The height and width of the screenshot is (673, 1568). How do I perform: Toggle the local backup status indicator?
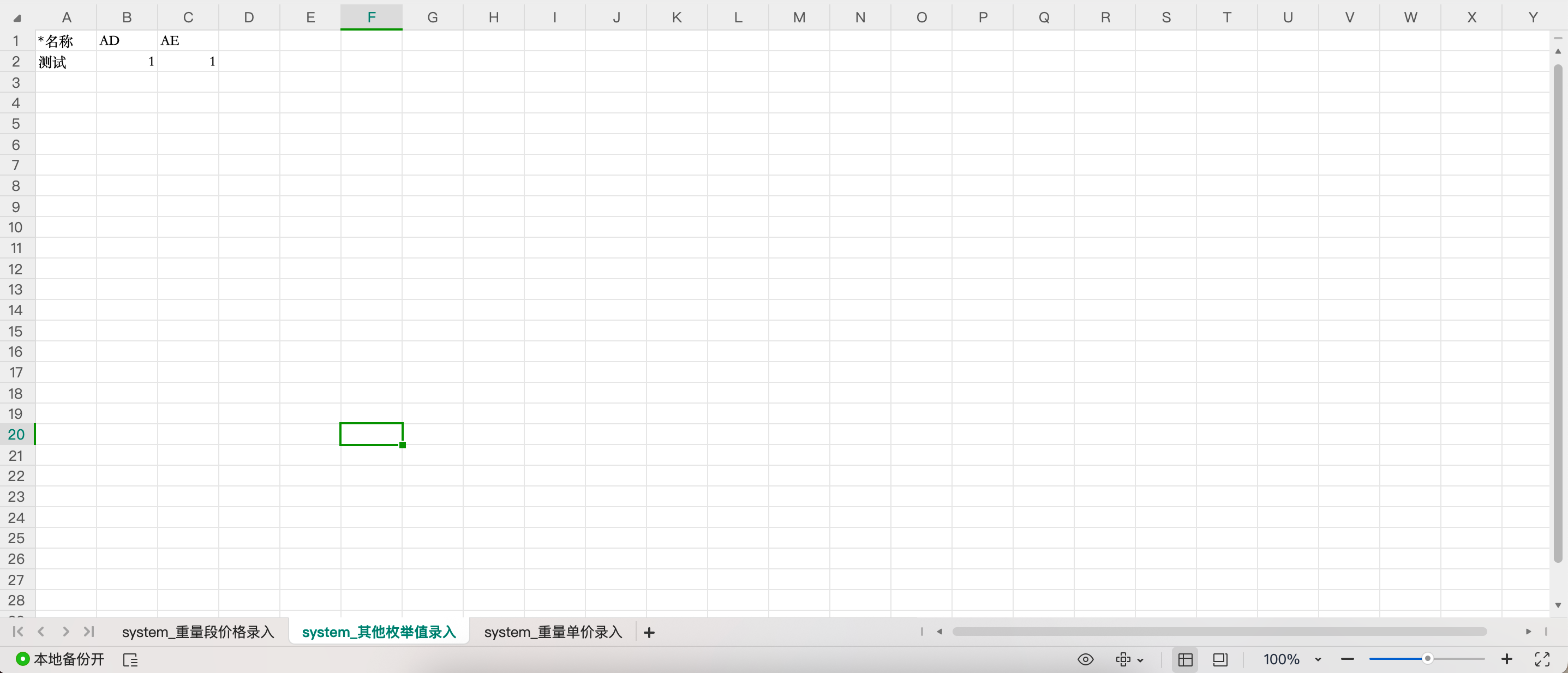59,659
